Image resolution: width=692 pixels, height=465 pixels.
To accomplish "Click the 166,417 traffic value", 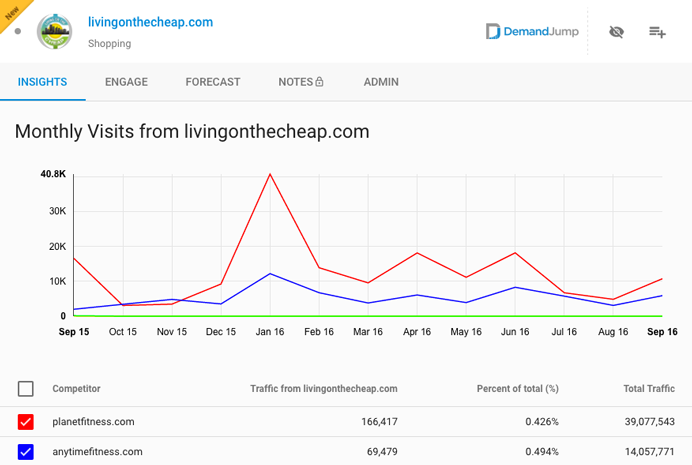I will 380,422.
